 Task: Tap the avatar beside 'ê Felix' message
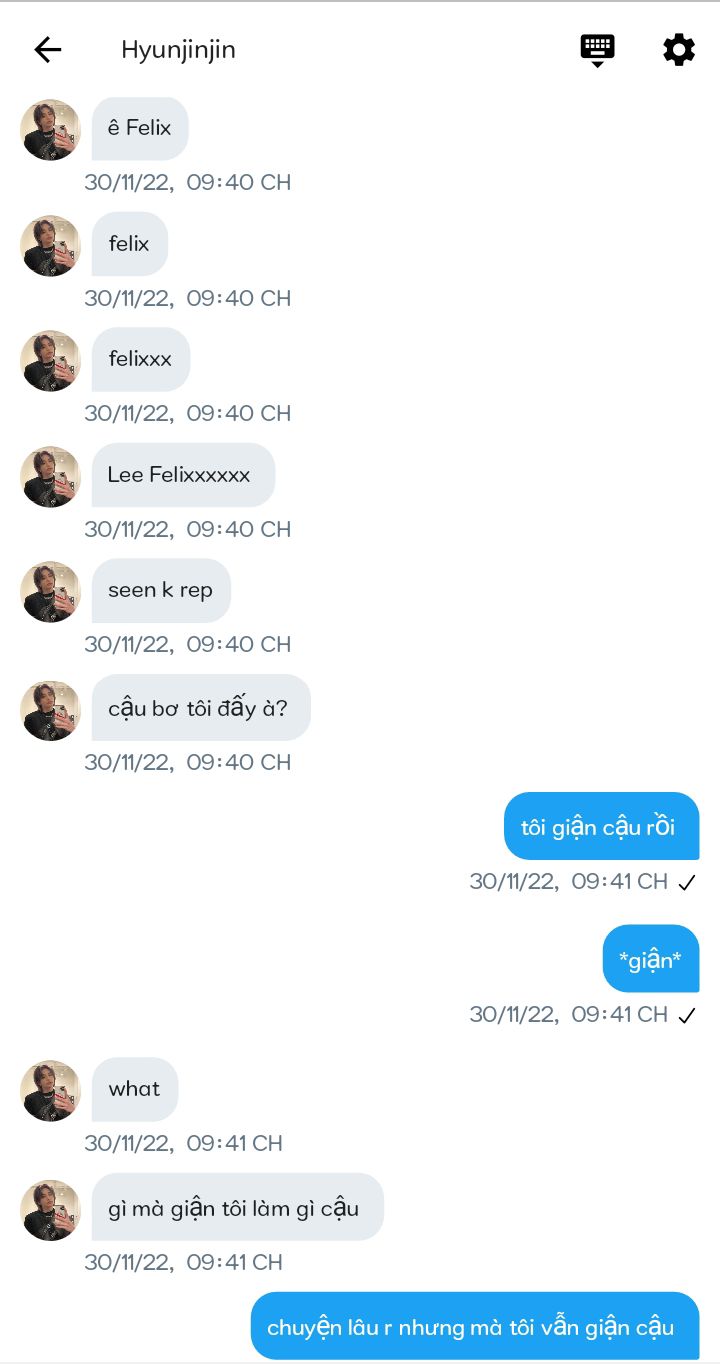coord(50,129)
